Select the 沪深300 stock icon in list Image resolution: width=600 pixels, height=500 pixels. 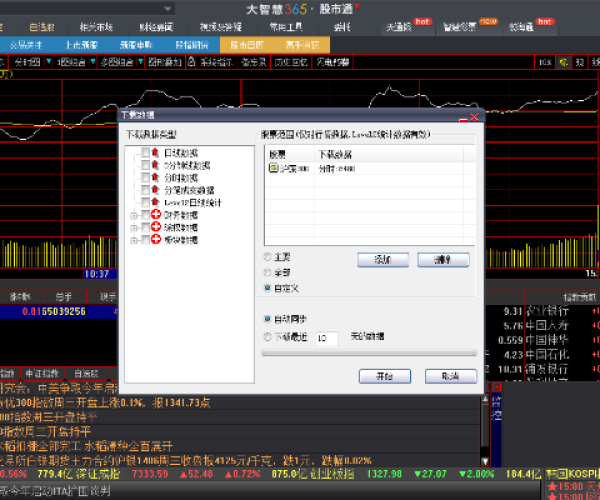coord(274,169)
